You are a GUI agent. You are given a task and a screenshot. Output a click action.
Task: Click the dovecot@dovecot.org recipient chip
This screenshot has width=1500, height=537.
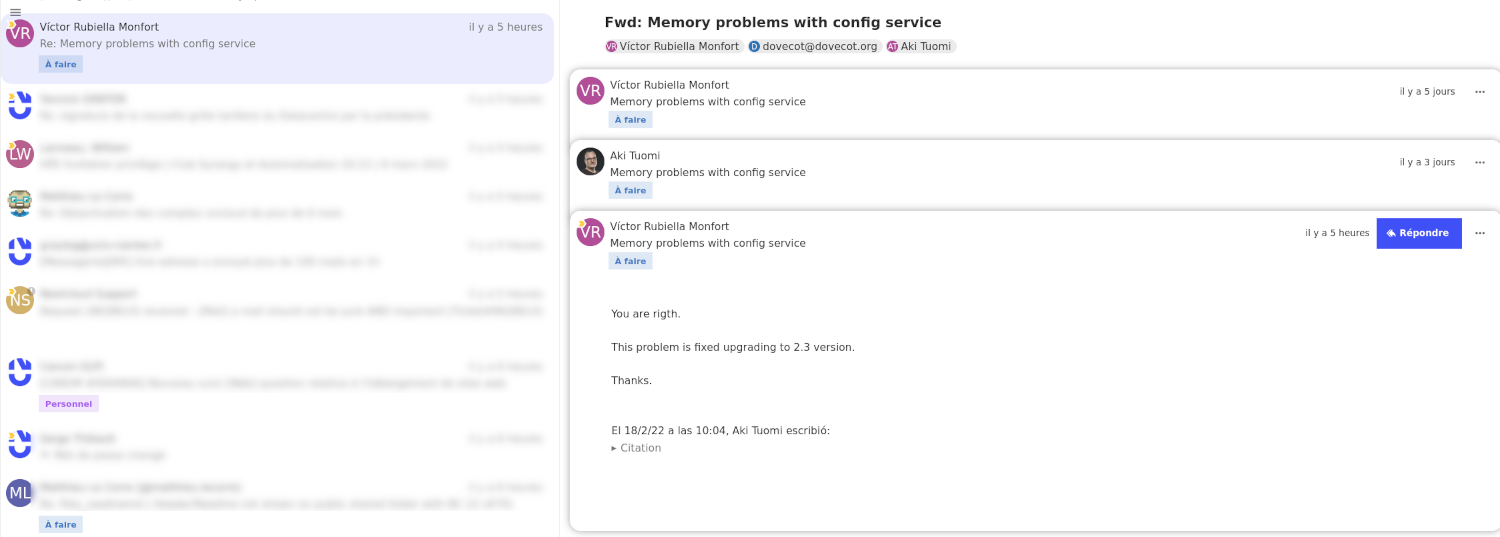(x=813, y=46)
